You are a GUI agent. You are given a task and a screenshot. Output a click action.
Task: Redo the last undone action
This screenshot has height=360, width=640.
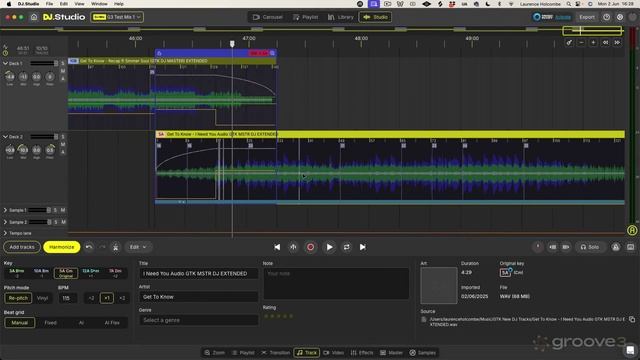(x=102, y=247)
